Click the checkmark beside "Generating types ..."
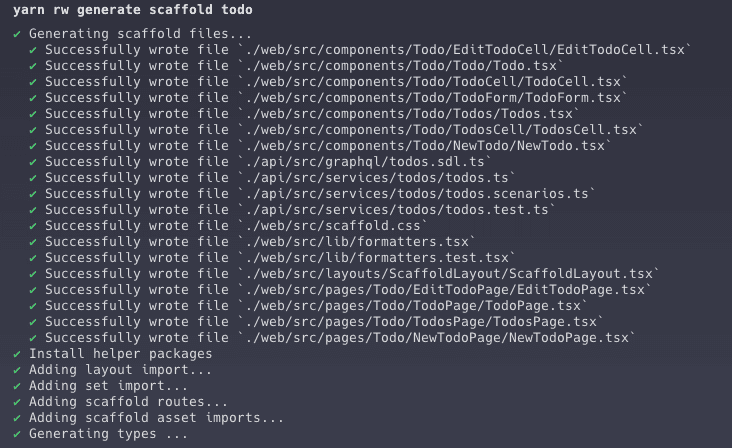This screenshot has width=732, height=448. tap(17, 434)
